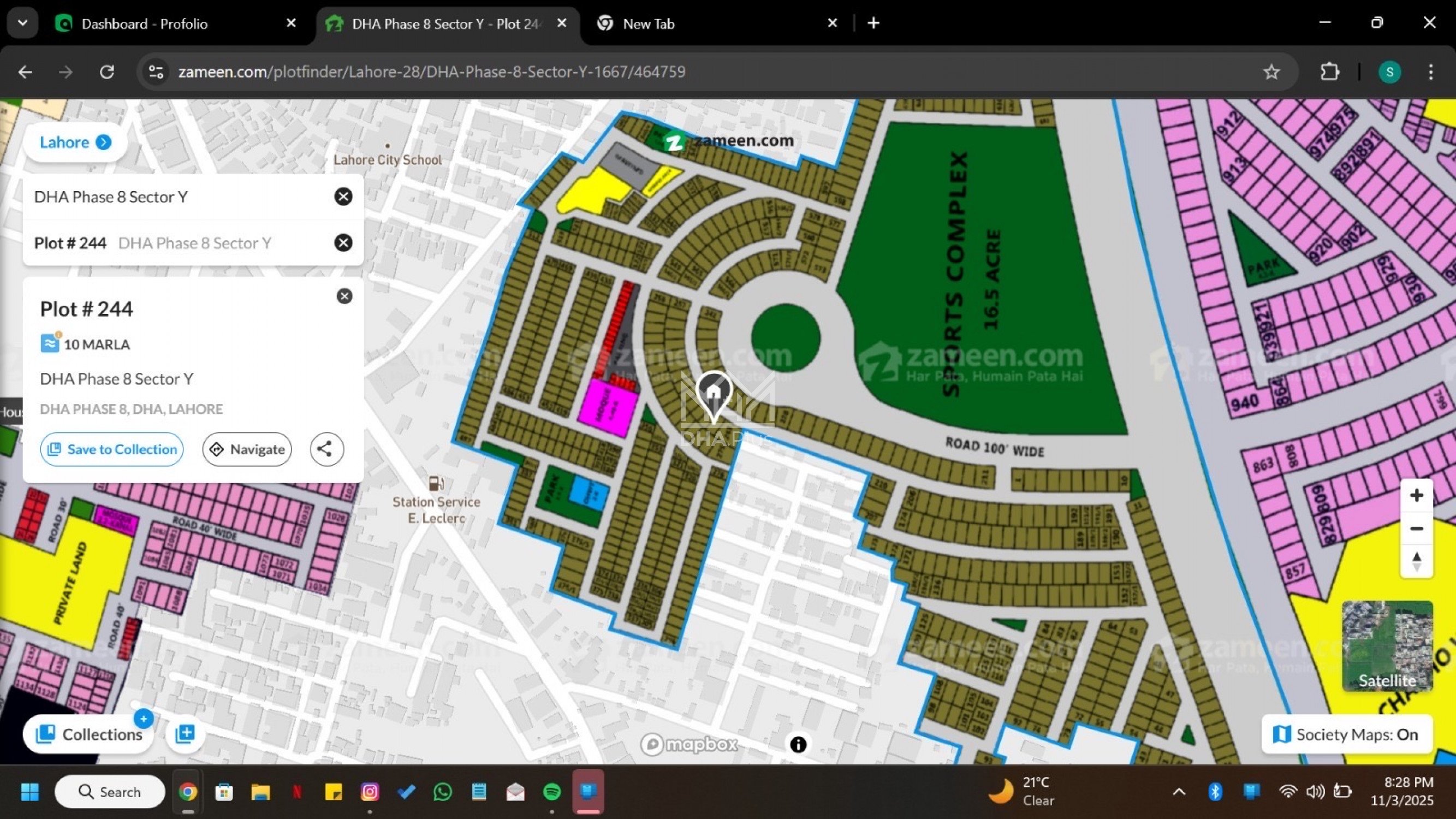Screen dimensions: 1456x819
Task: Open Spotify from the taskbar
Action: 551,791
